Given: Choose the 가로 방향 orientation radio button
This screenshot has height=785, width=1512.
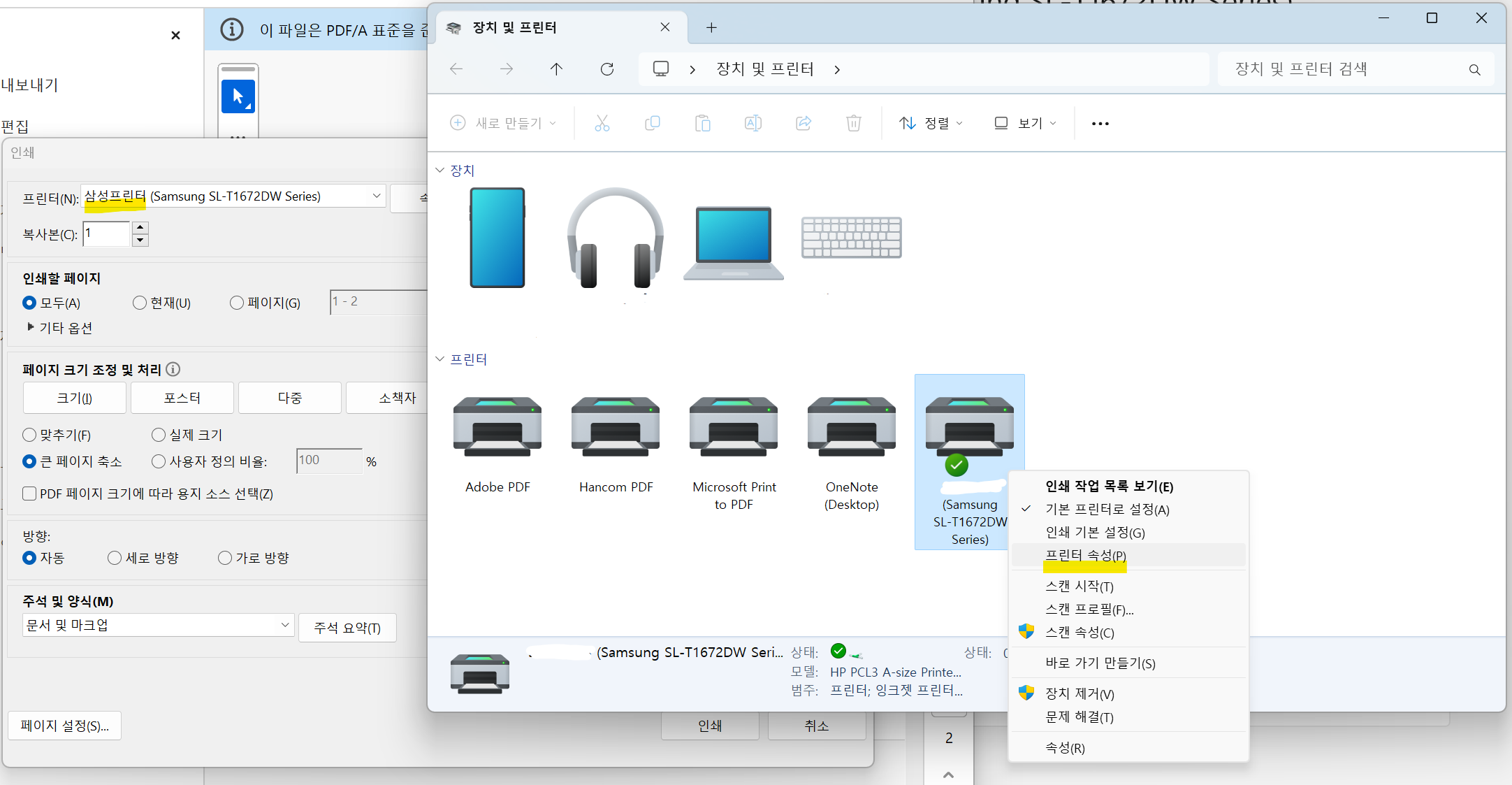Looking at the screenshot, I should coord(225,558).
